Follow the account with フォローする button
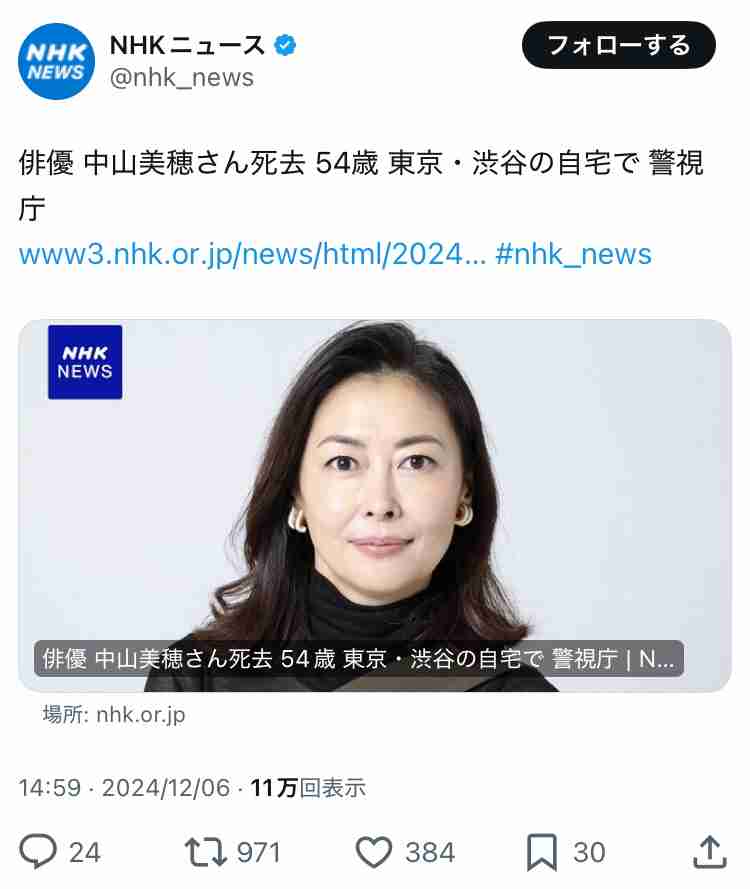 tap(618, 45)
